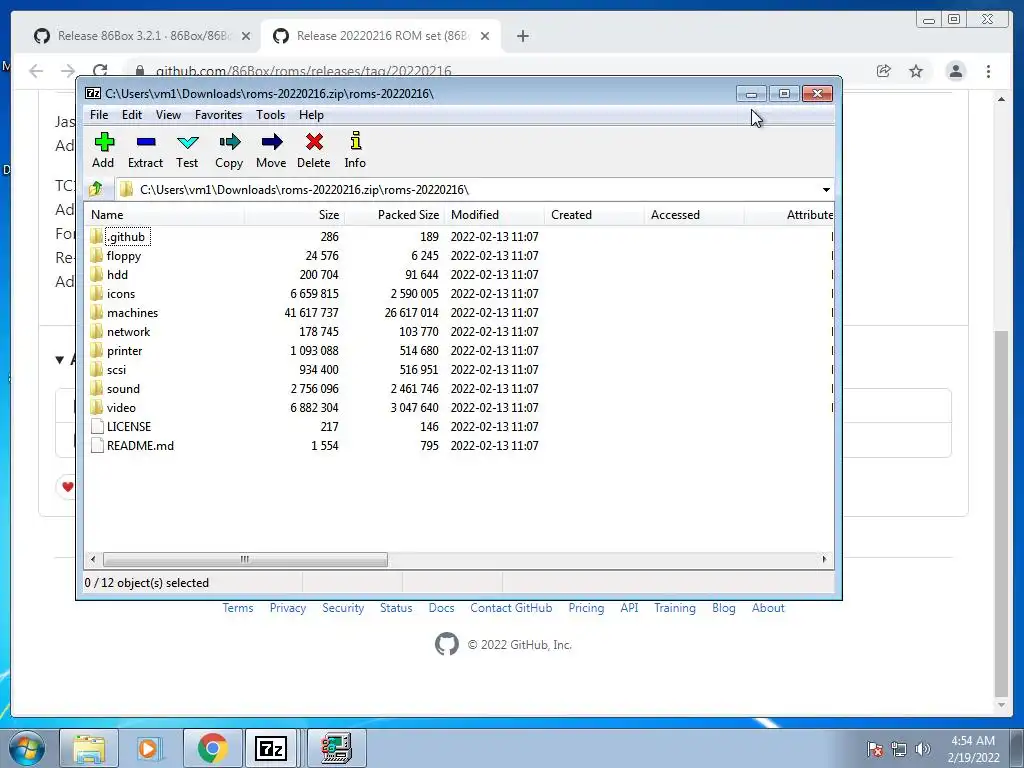Select the floppy folder icon
1024x768 pixels.
click(97, 255)
